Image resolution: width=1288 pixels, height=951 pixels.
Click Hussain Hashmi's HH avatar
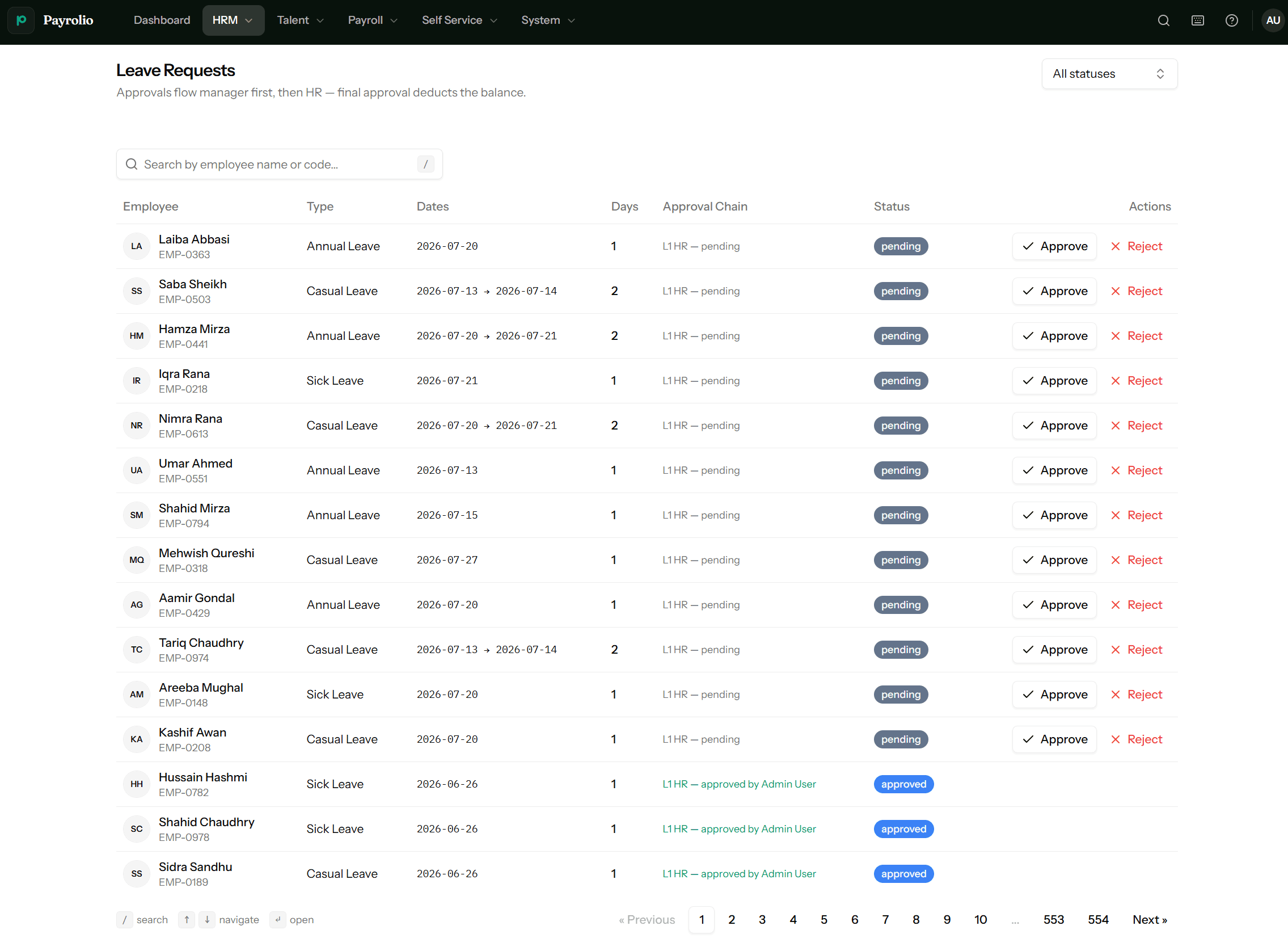(x=136, y=784)
